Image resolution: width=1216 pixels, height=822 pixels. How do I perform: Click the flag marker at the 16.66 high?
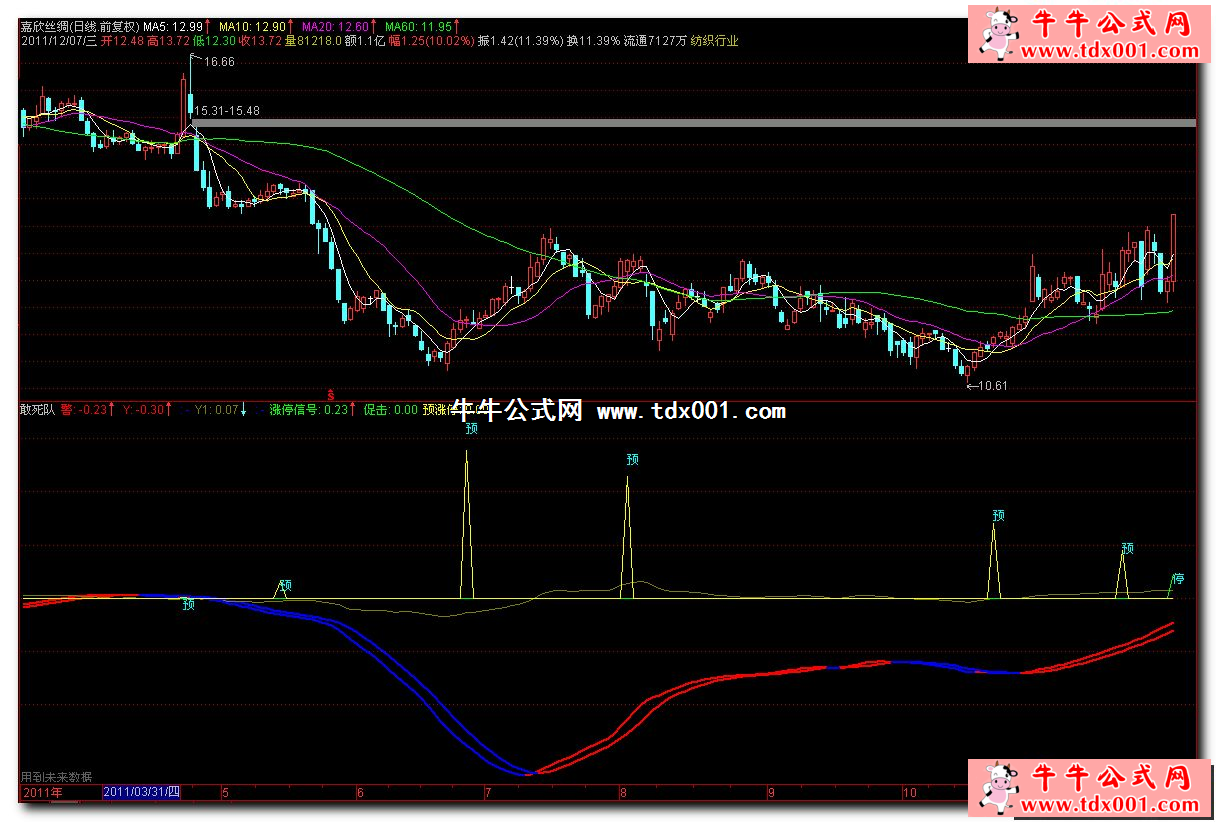(193, 59)
